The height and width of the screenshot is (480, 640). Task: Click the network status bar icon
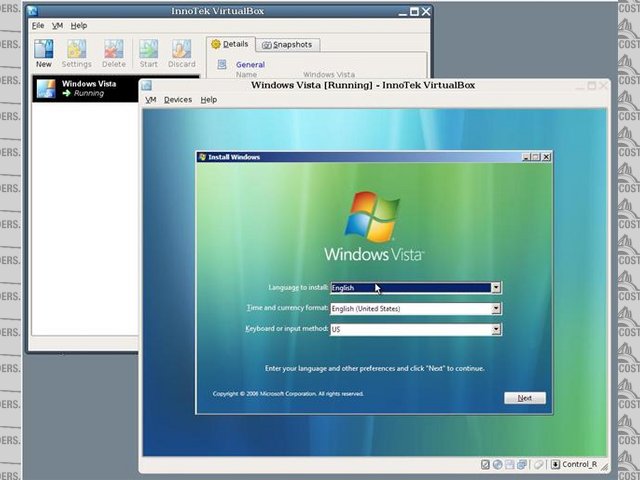pos(522,464)
